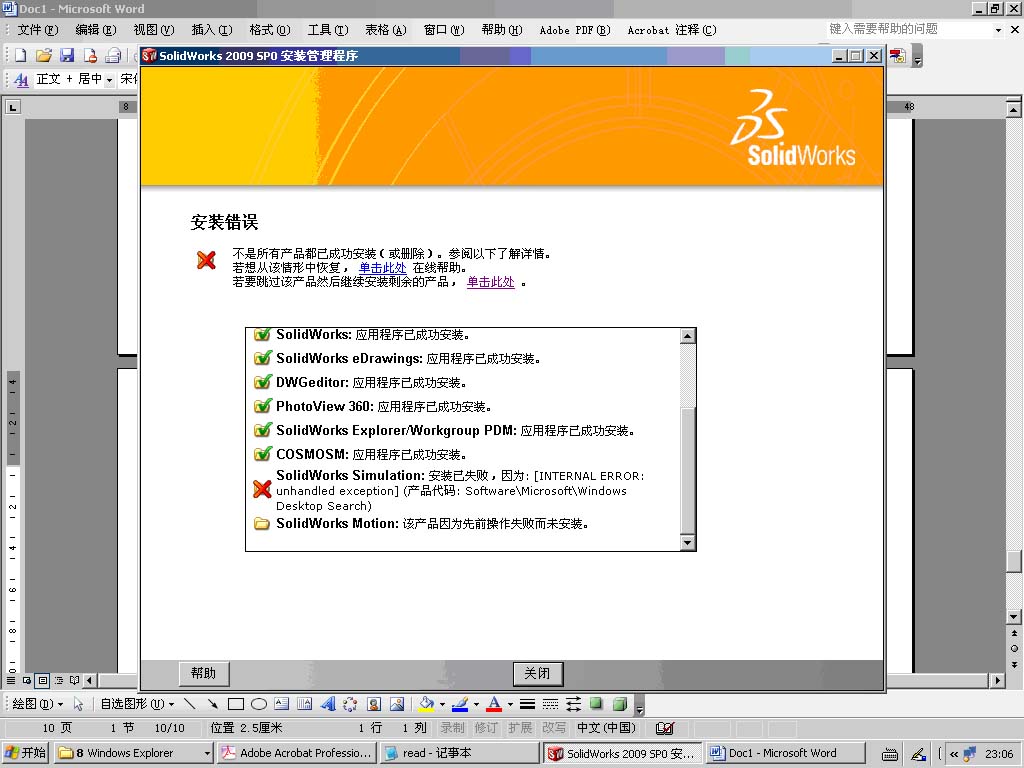Switch to read - 记事本 taskbar button

(x=460, y=753)
